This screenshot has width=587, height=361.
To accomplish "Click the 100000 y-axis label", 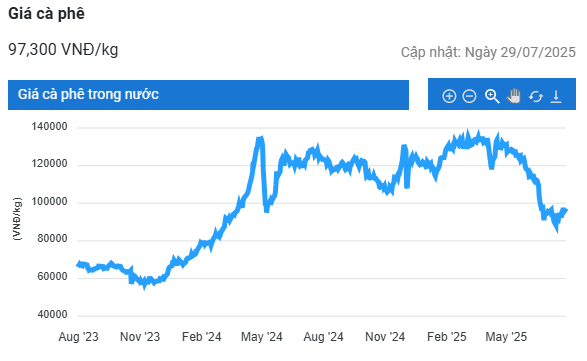I will pos(49,201).
